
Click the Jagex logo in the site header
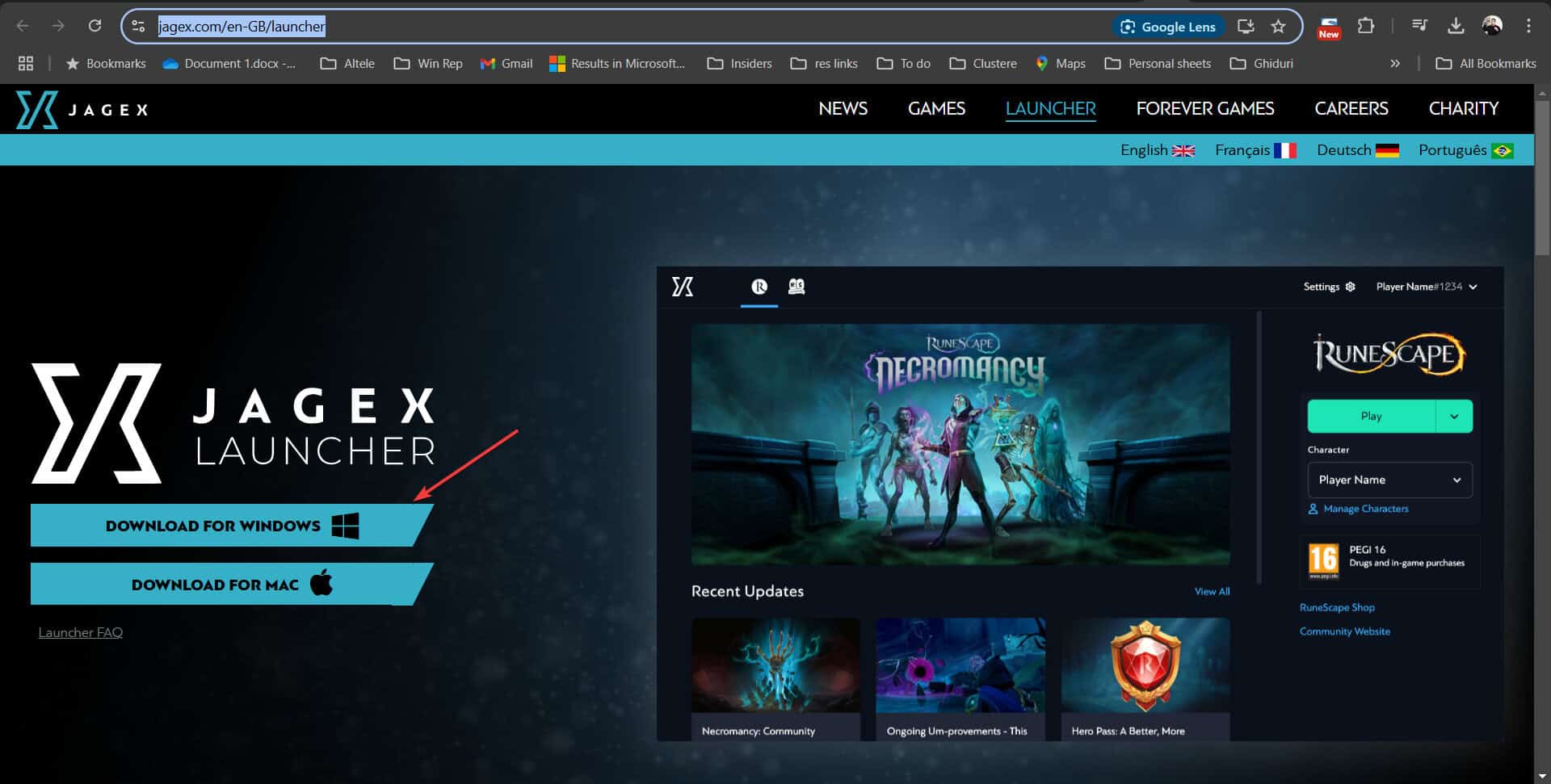(x=82, y=109)
